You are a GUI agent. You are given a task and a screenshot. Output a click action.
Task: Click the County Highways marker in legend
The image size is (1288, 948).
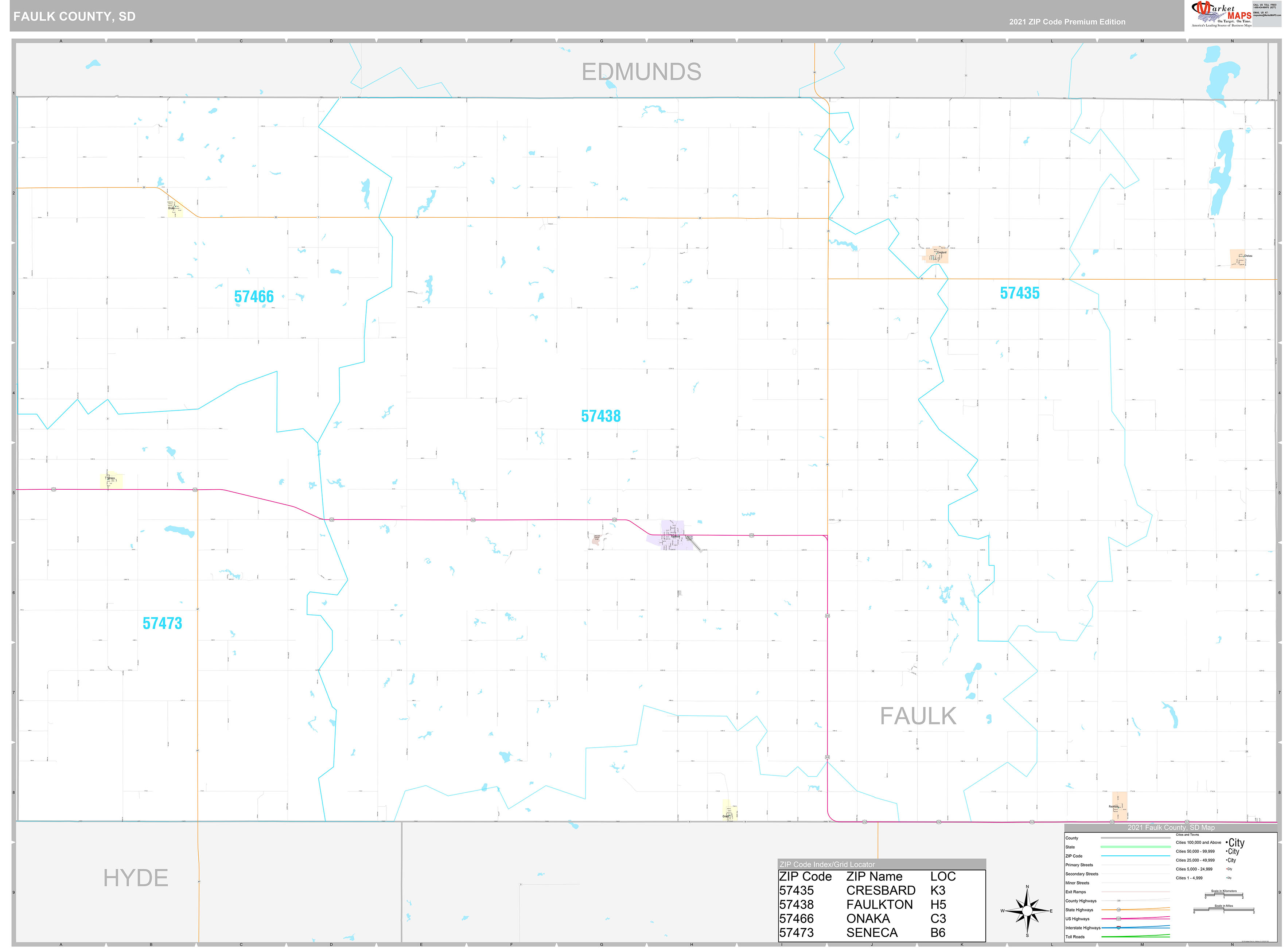point(1118,901)
